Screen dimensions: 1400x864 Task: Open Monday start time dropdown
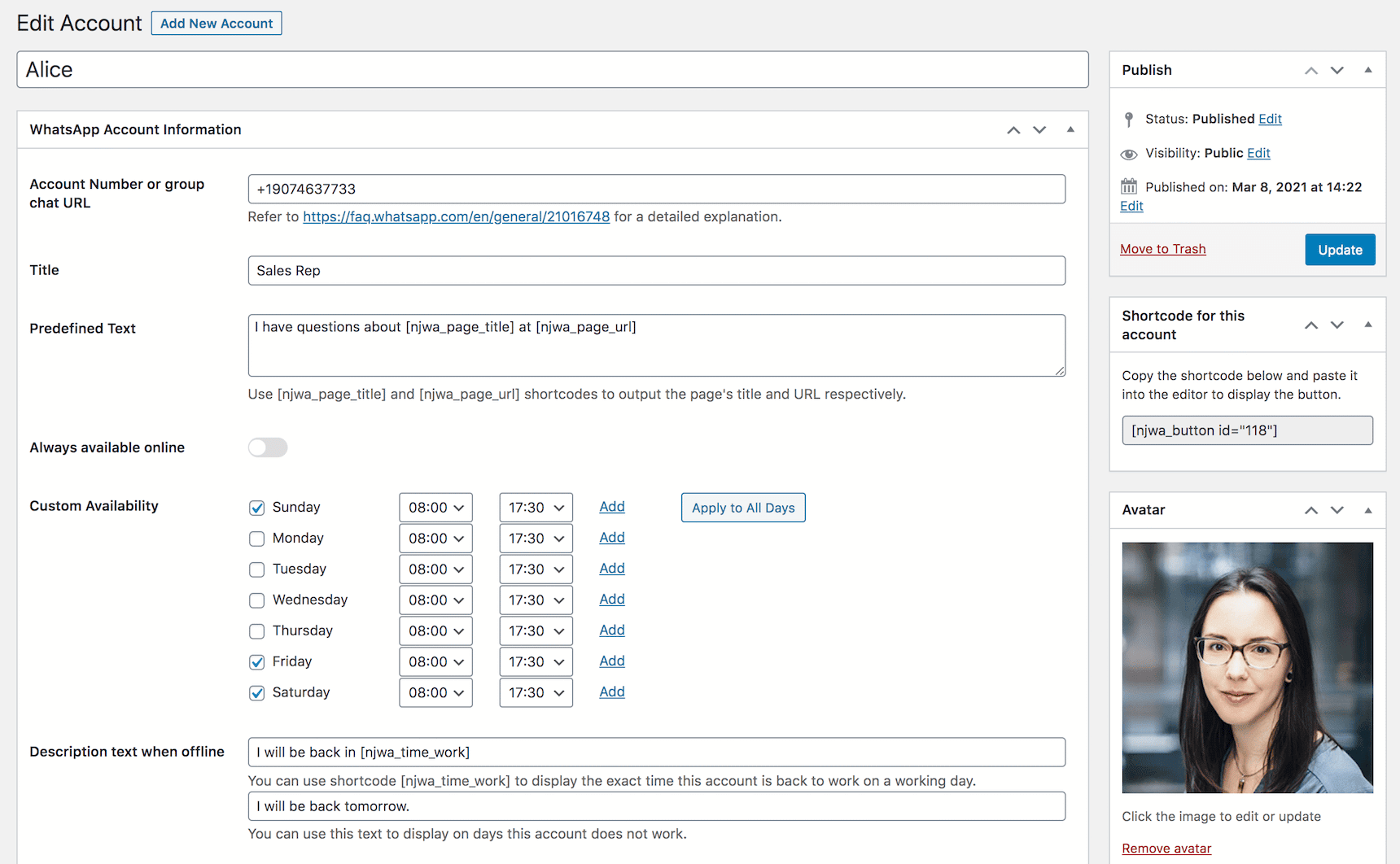435,539
